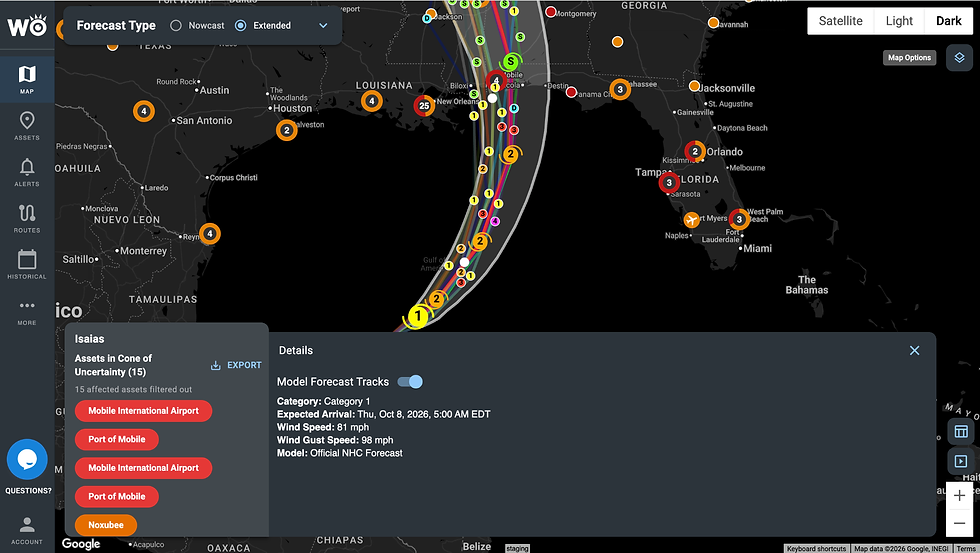
Task: Close the Details panel
Action: 914,351
